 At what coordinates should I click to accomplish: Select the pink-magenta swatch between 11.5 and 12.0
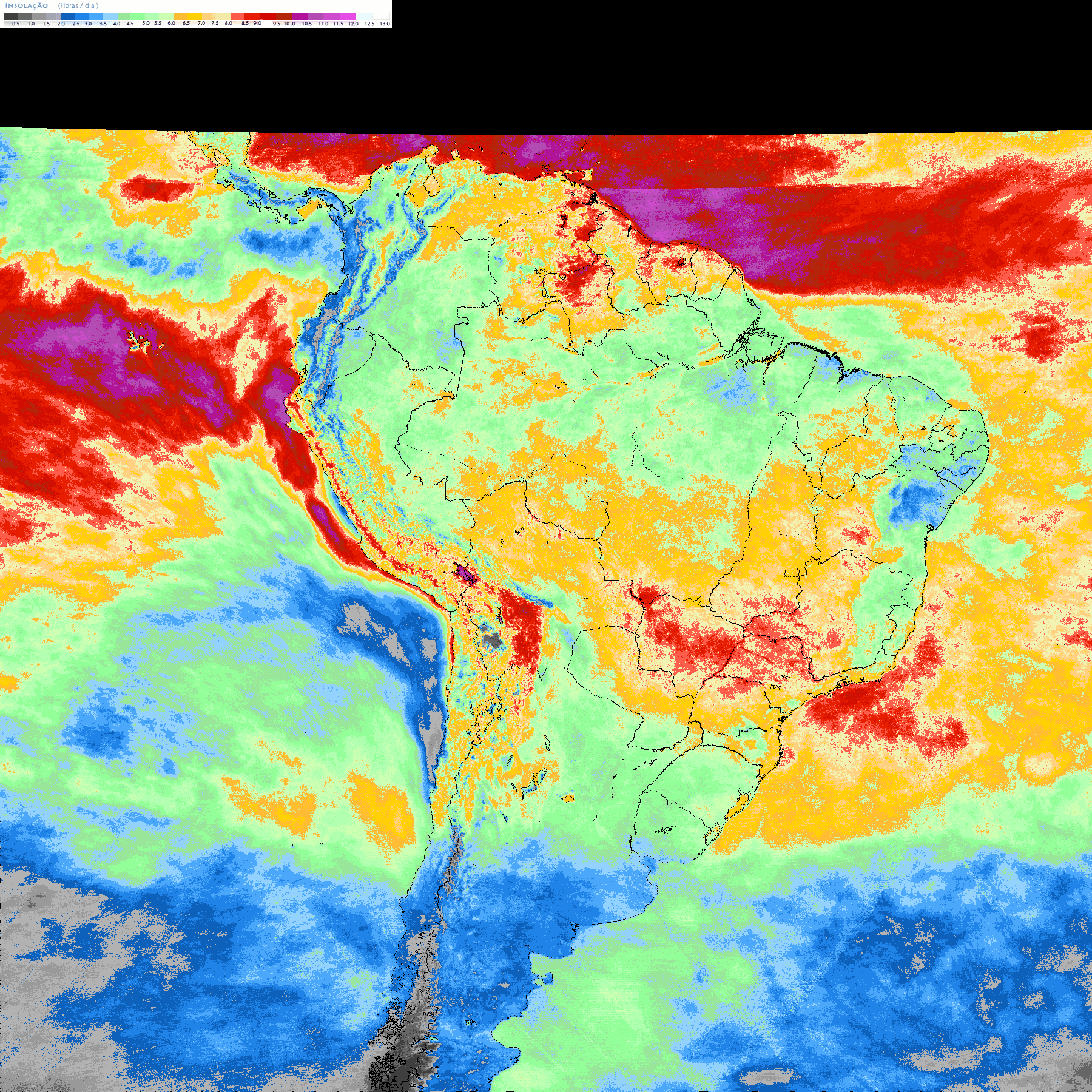click(x=348, y=16)
